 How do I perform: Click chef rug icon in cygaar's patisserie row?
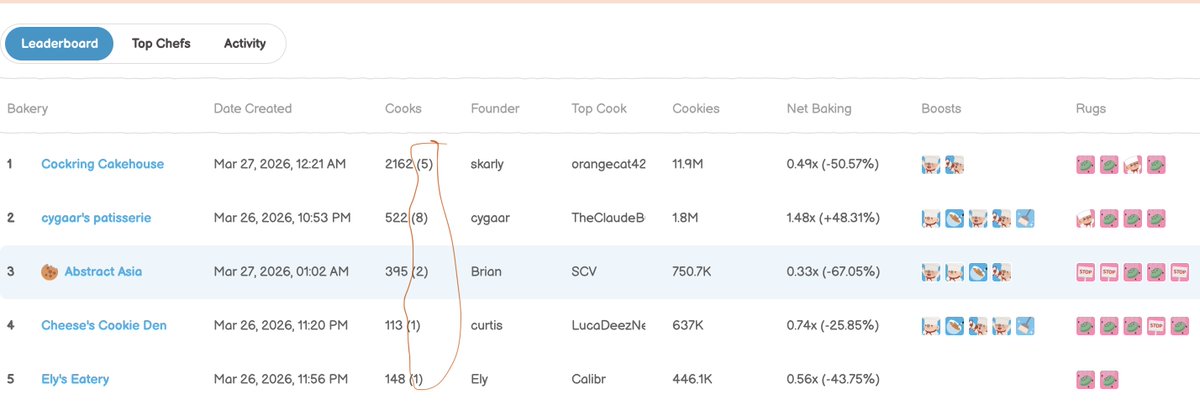(1085, 218)
